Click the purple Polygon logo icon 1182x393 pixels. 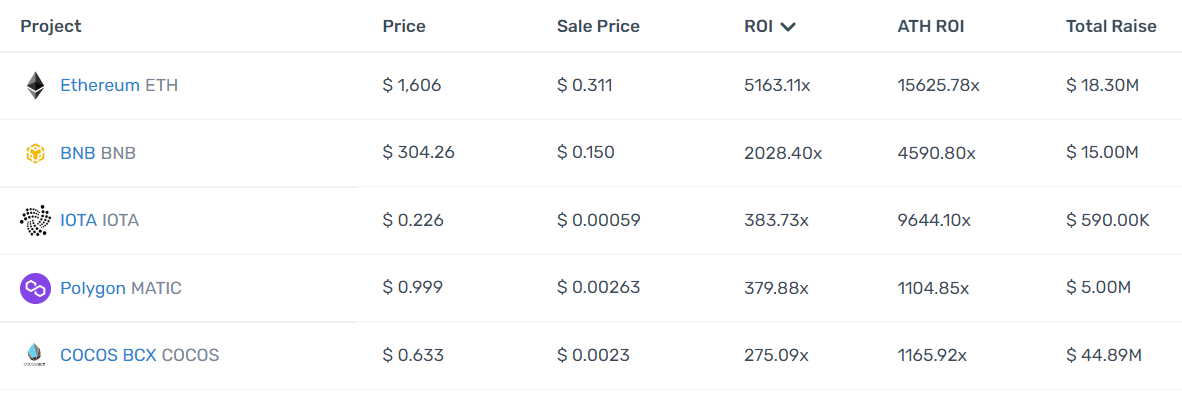click(x=35, y=288)
